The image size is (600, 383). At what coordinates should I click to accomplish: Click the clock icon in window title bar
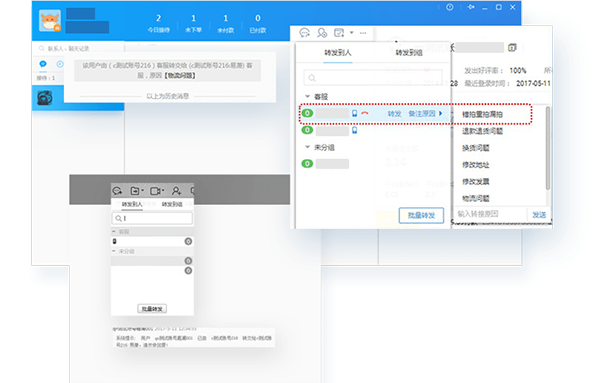tap(450, 7)
